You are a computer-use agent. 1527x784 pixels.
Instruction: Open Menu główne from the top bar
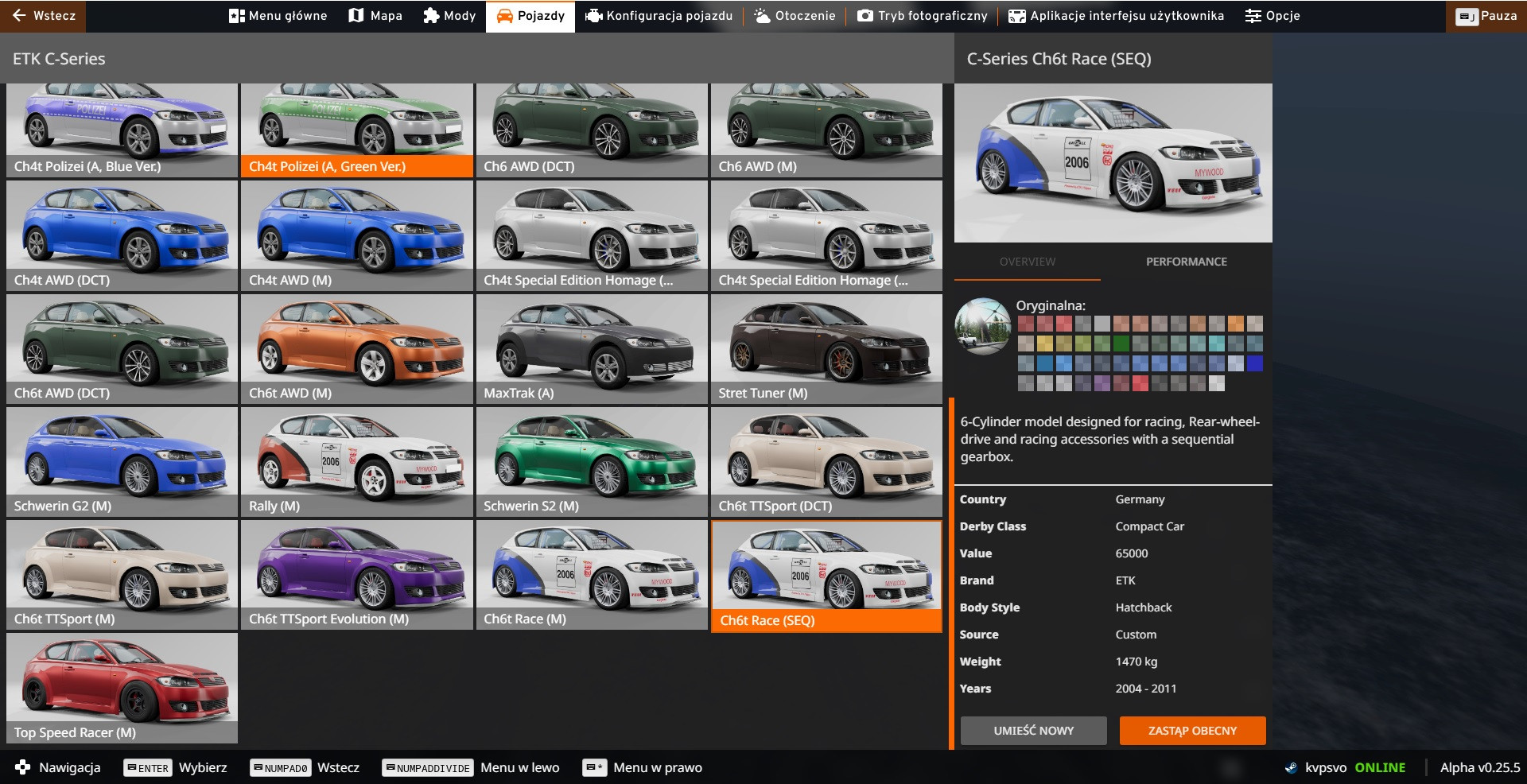click(x=278, y=16)
